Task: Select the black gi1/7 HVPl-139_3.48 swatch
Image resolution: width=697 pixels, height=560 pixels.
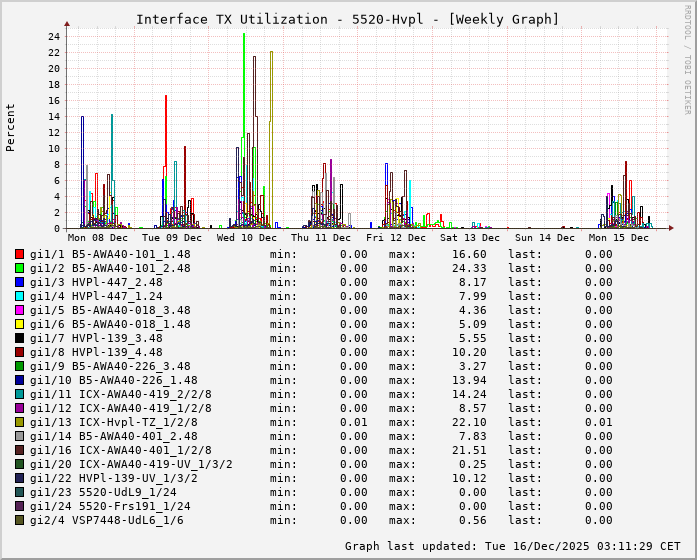Action: point(19,338)
